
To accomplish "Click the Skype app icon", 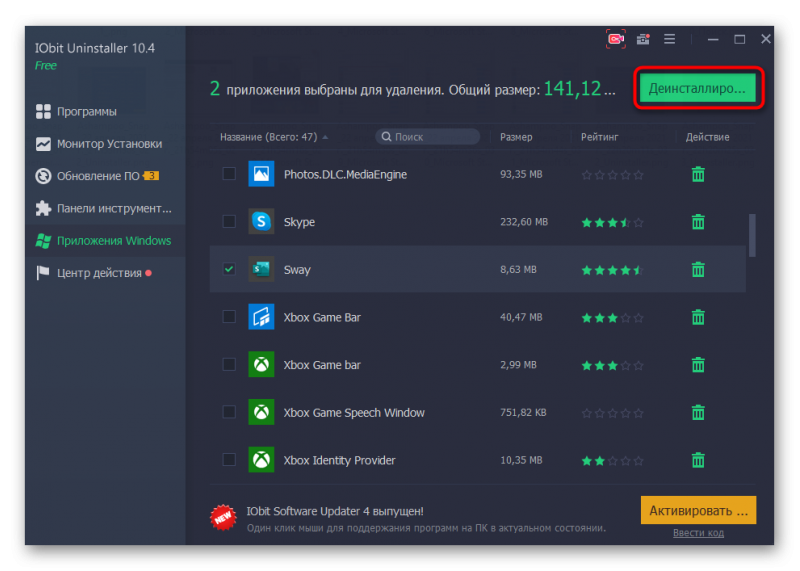I will point(261,221).
